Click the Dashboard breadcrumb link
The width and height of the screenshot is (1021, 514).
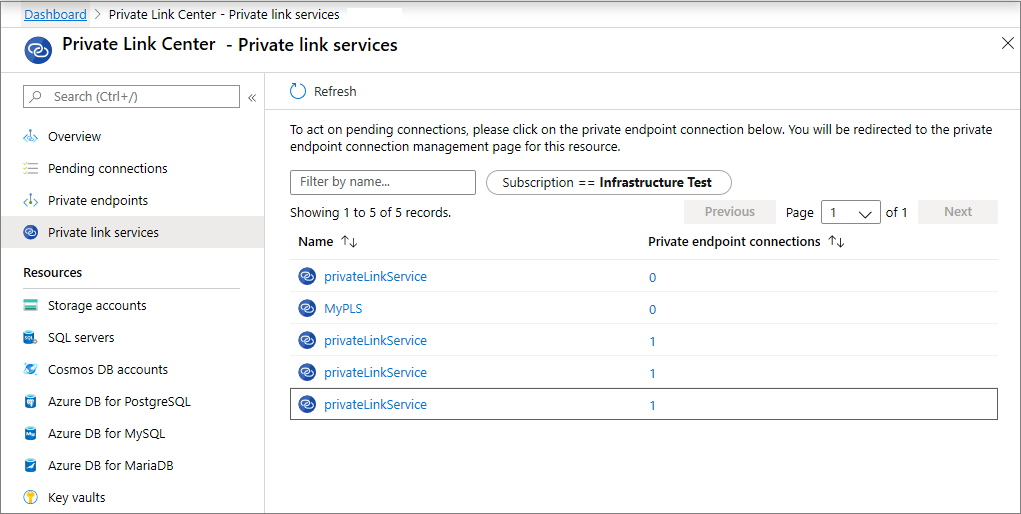coord(55,15)
